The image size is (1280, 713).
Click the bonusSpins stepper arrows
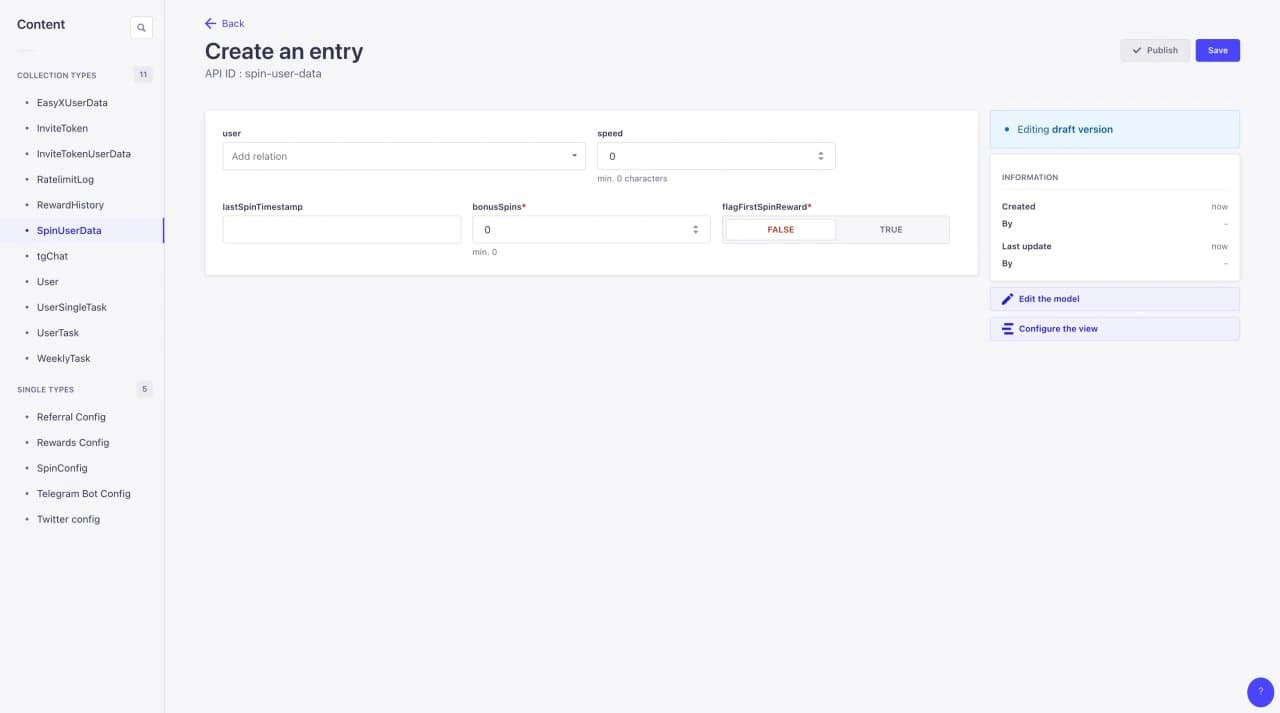[695, 230]
